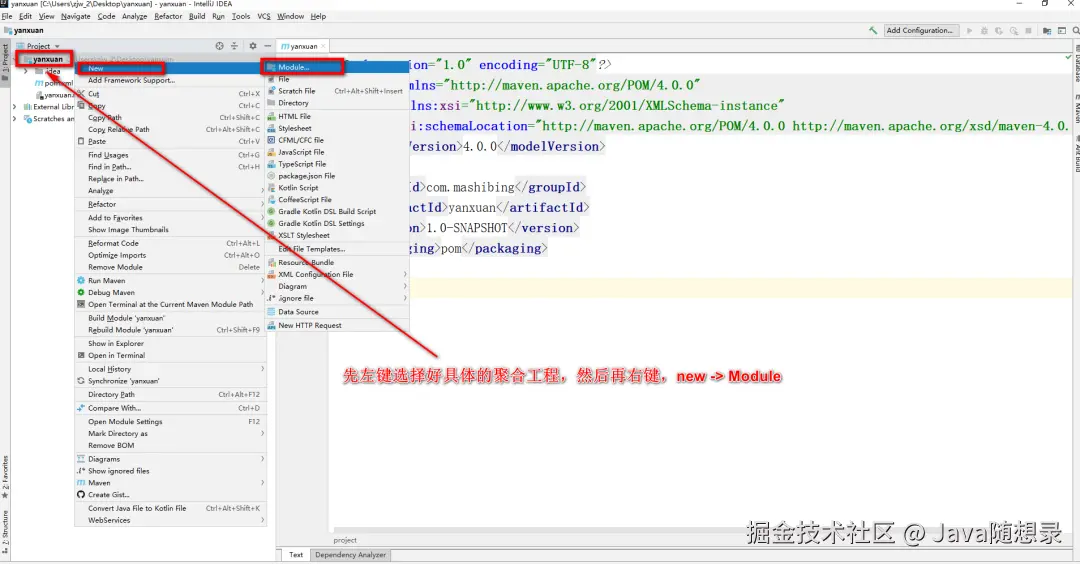This screenshot has height=564, width=1080.
Task: Choose HTML File in New submenu
Action: coord(338,116)
